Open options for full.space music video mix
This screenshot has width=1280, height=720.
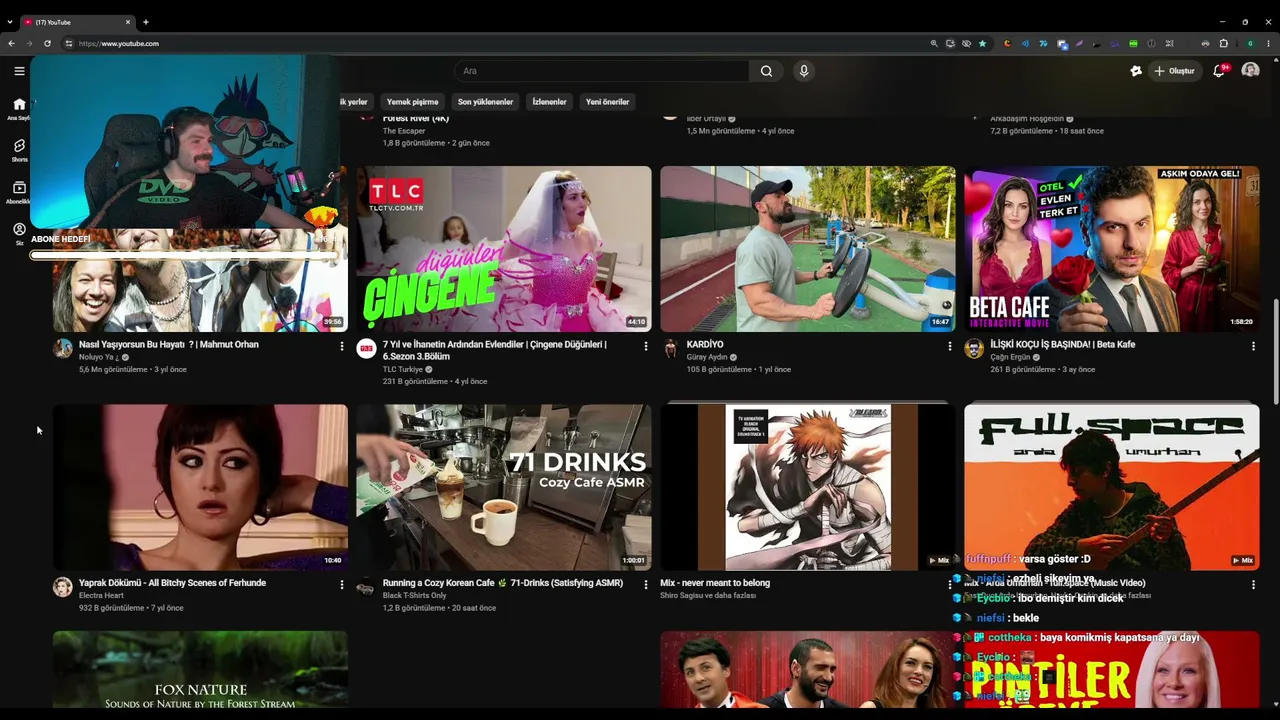1253,584
